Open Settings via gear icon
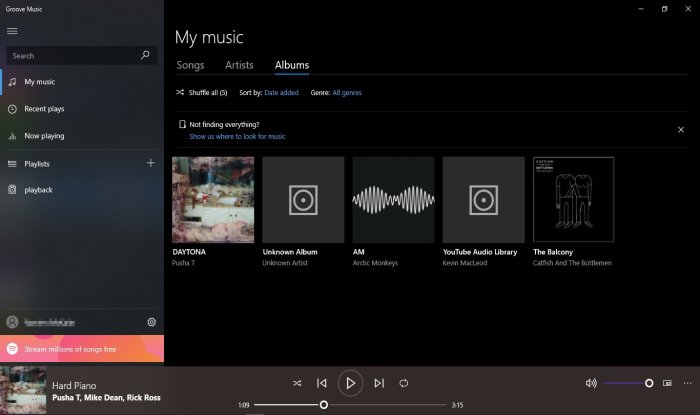The width and height of the screenshot is (700, 415). [152, 322]
